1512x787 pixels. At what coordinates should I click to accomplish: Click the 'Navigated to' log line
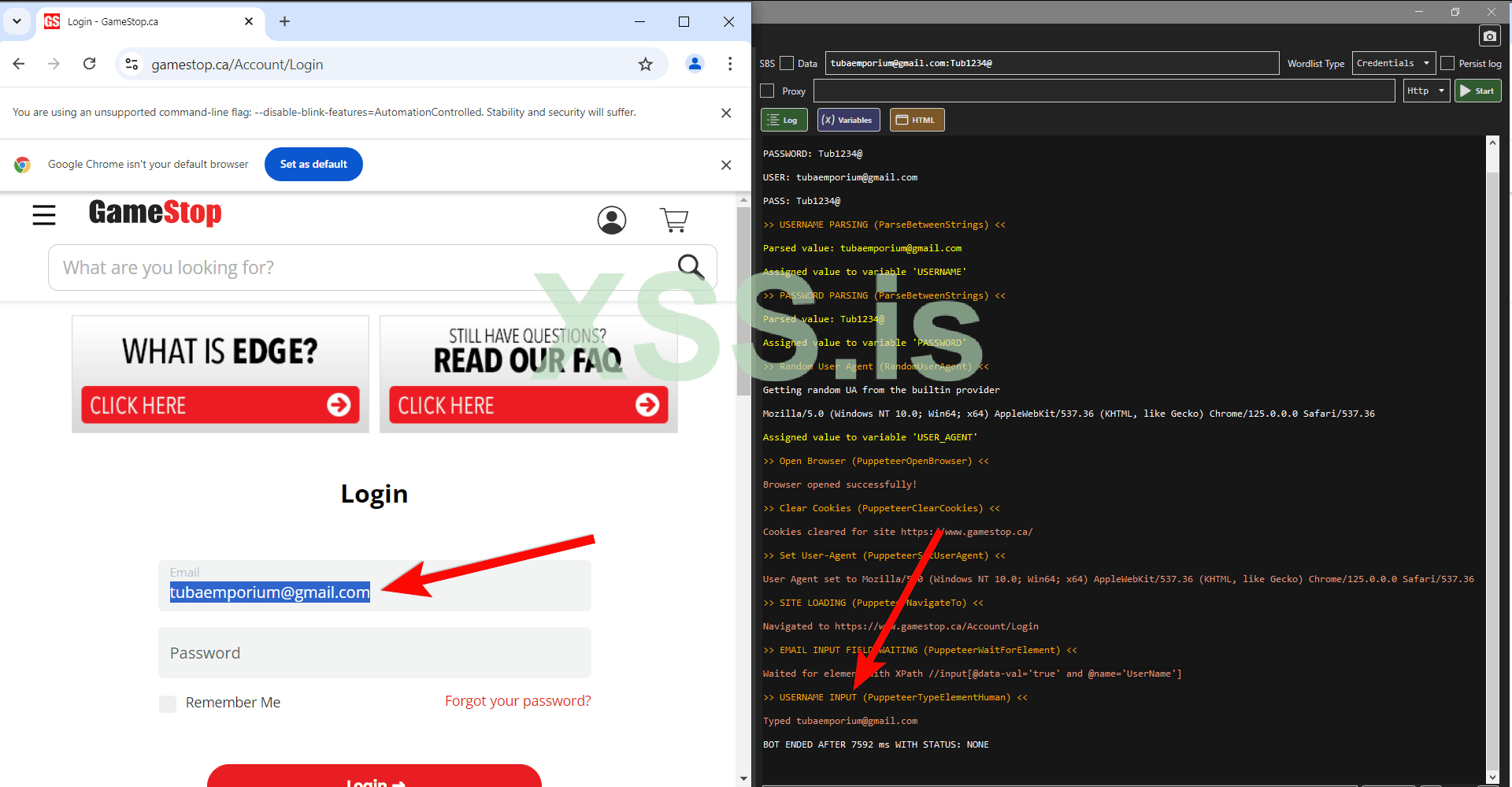pos(900,626)
